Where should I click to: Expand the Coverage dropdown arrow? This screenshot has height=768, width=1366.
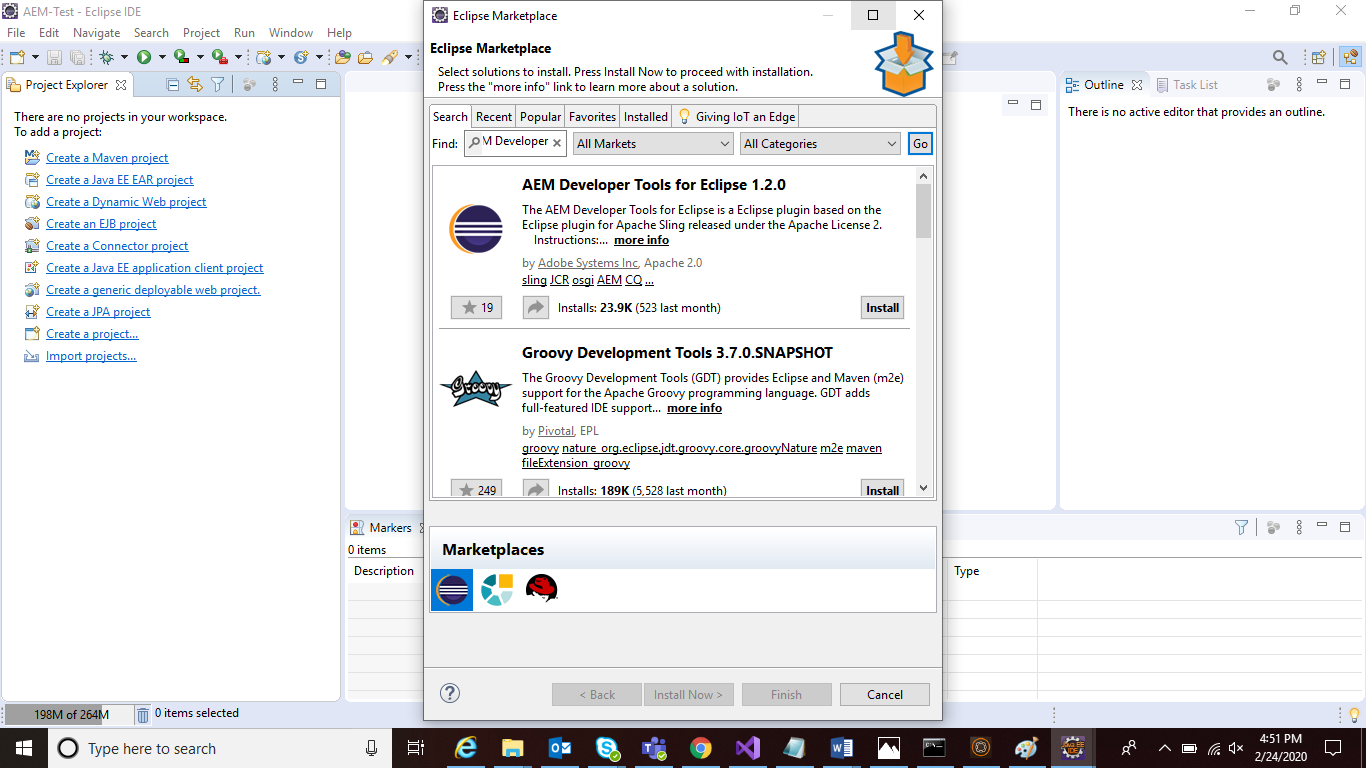click(x=200, y=57)
